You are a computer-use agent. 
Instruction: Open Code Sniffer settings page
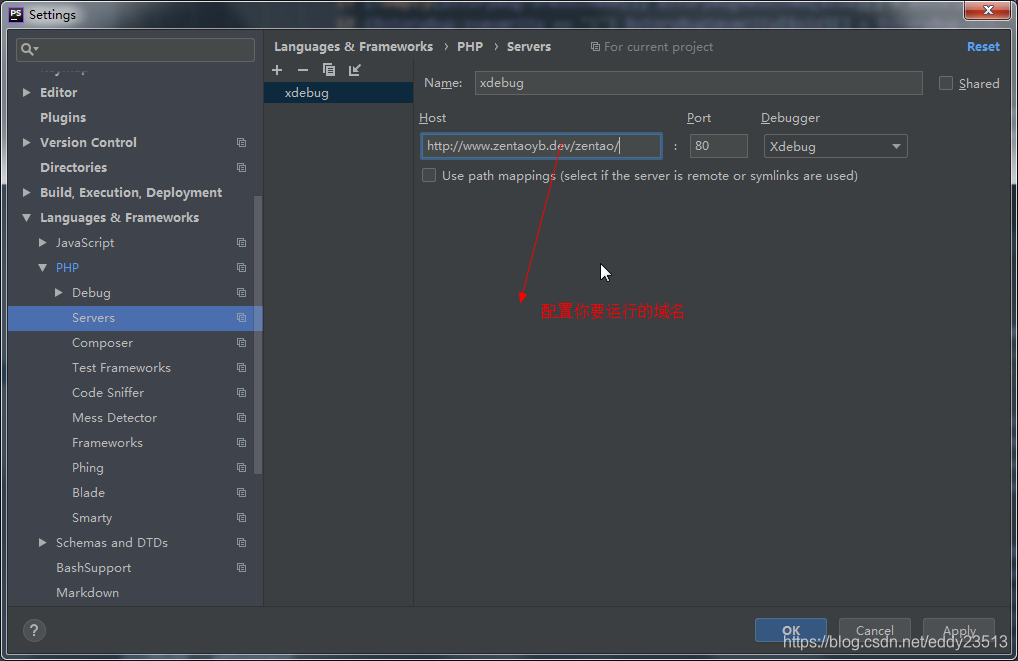click(x=108, y=392)
